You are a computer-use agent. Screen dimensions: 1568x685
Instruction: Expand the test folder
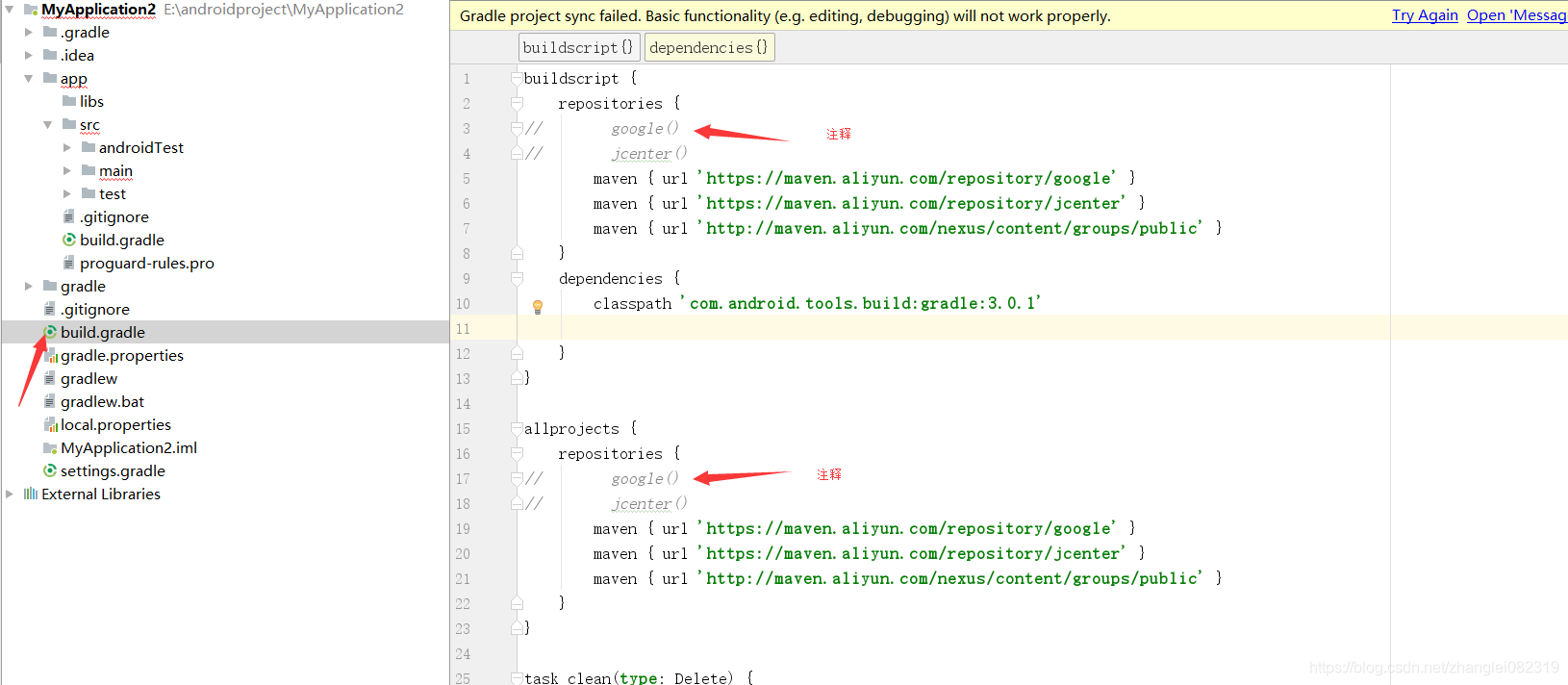click(67, 193)
